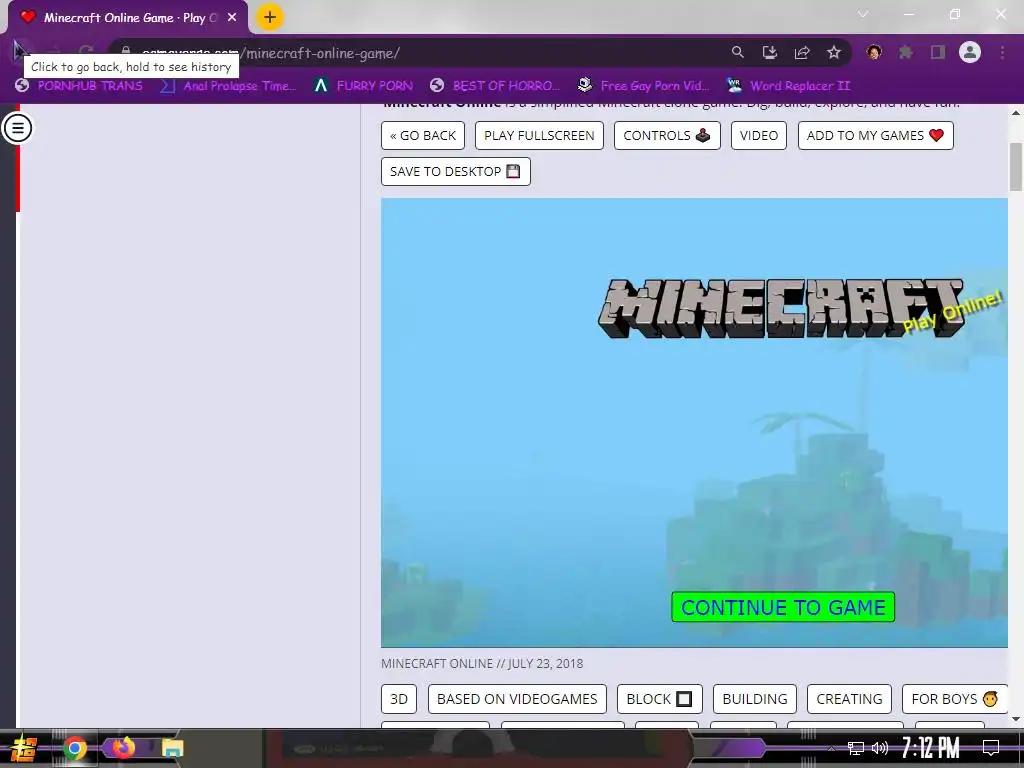1024x768 pixels.
Task: Click the volume speaker icon in system tray
Action: click(x=880, y=748)
